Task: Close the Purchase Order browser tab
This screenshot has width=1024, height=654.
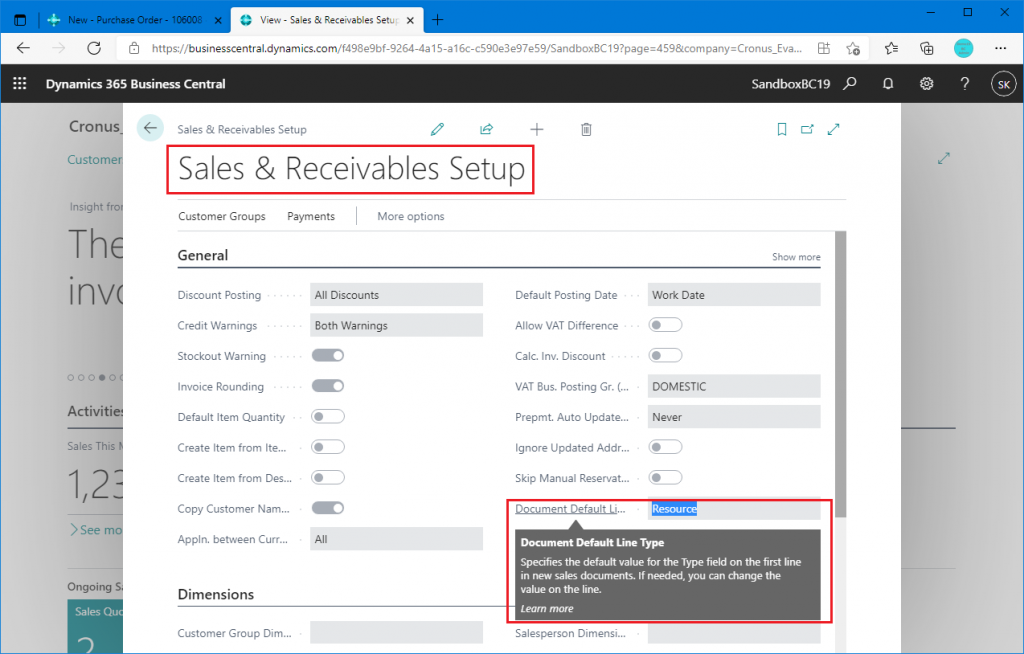Action: [x=218, y=20]
